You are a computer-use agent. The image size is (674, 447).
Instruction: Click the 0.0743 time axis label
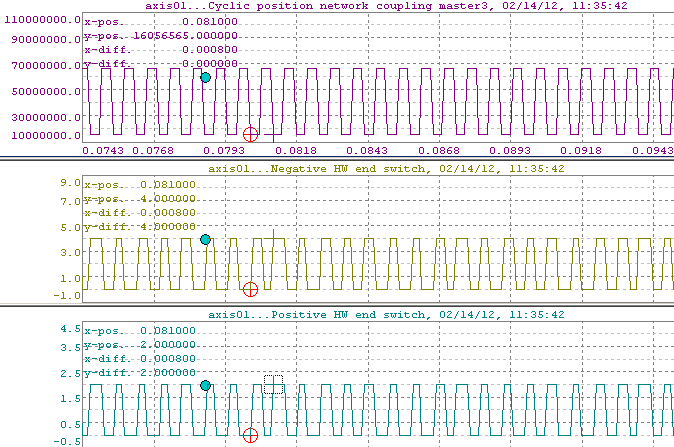[x=103, y=151]
